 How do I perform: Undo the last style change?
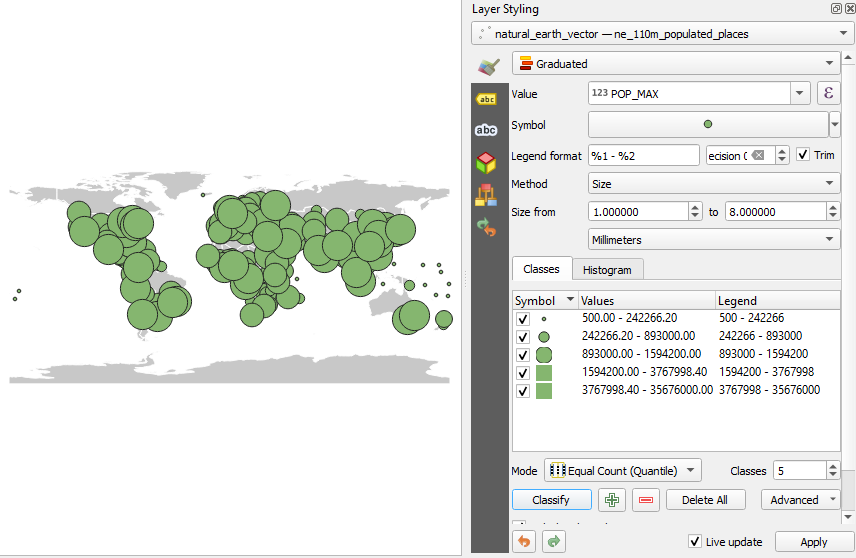tap(524, 541)
